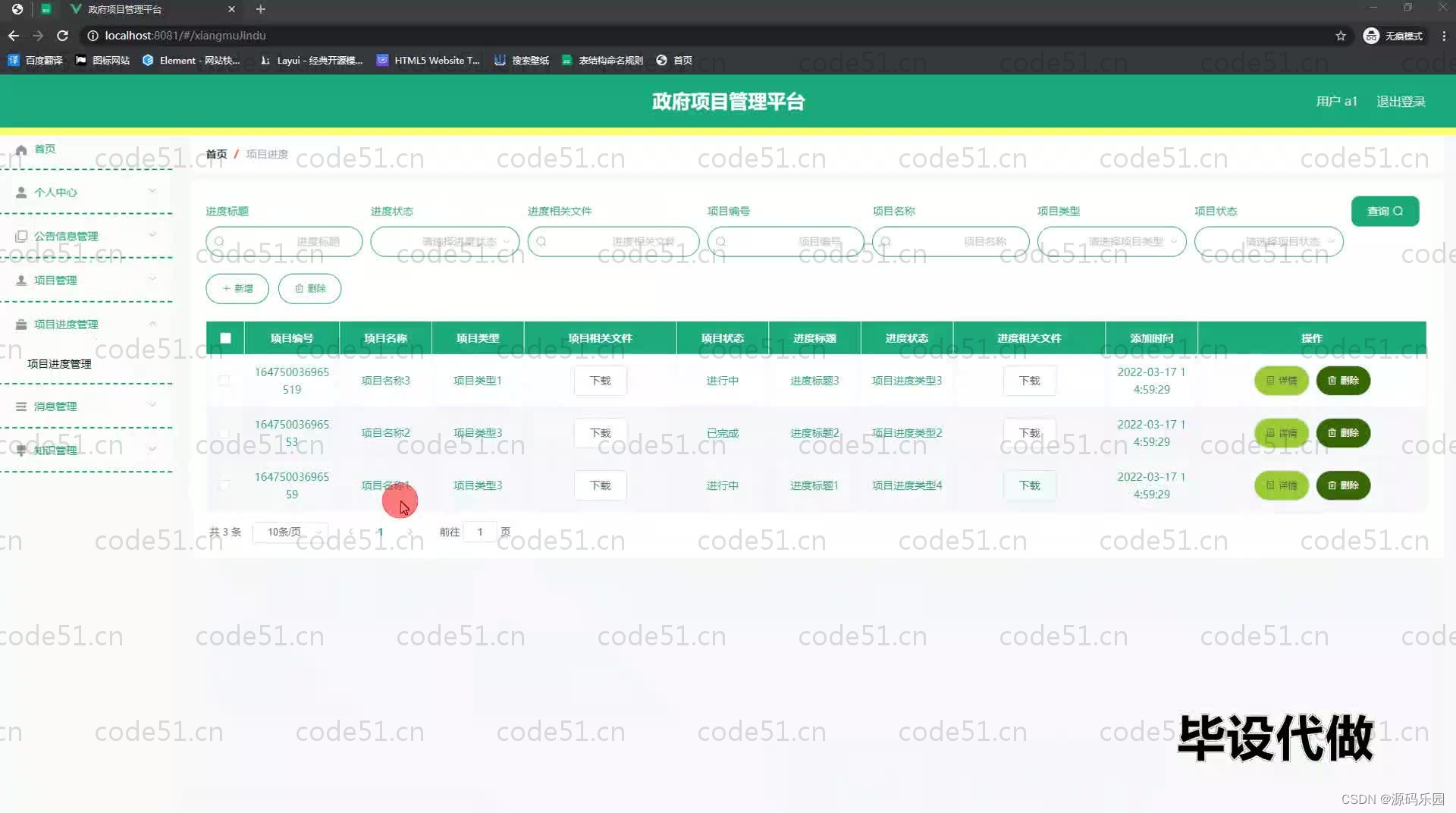Open the 请选择项目类型 dropdown
Viewport: 1456px width, 813px height.
coord(1111,241)
